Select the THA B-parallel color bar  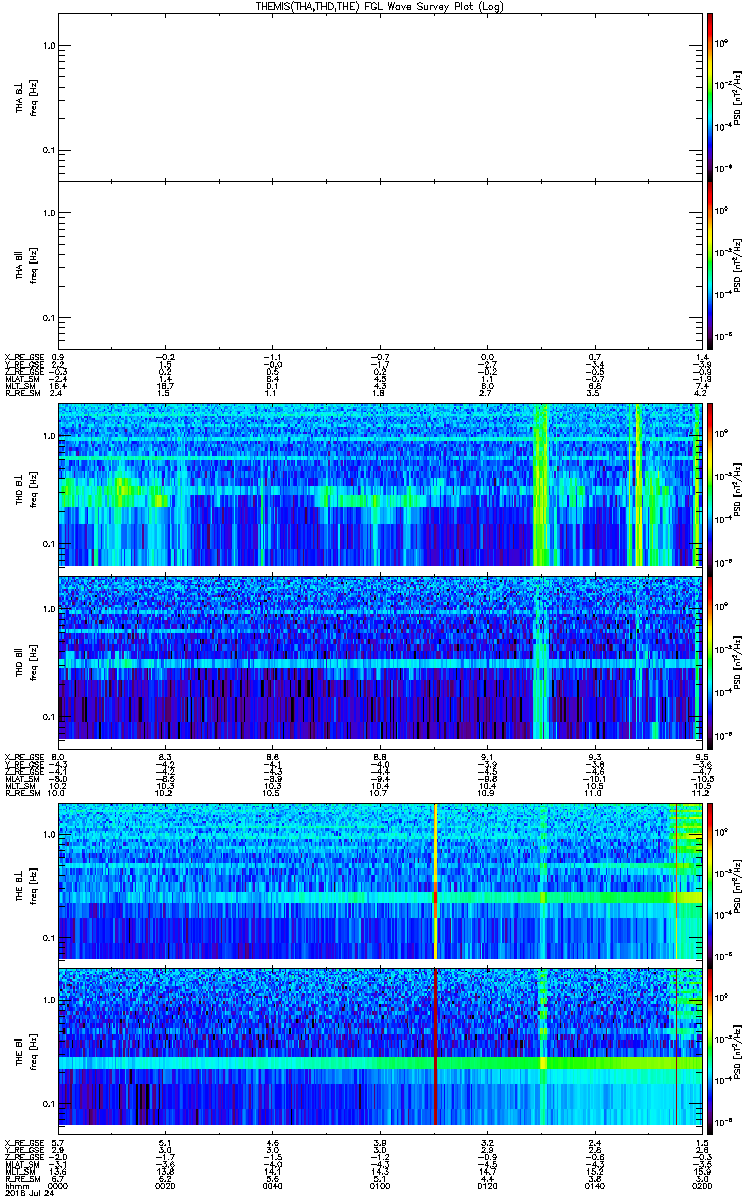[710, 264]
